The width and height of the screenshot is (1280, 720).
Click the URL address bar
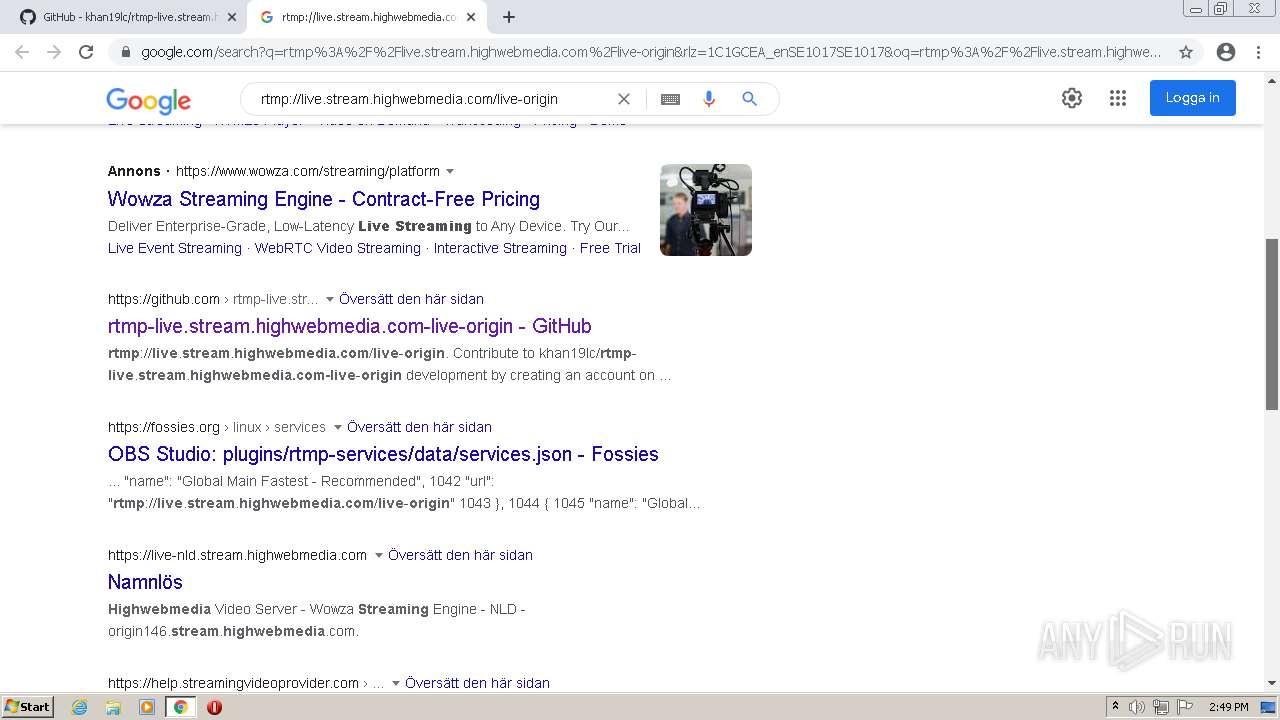[x=650, y=52]
